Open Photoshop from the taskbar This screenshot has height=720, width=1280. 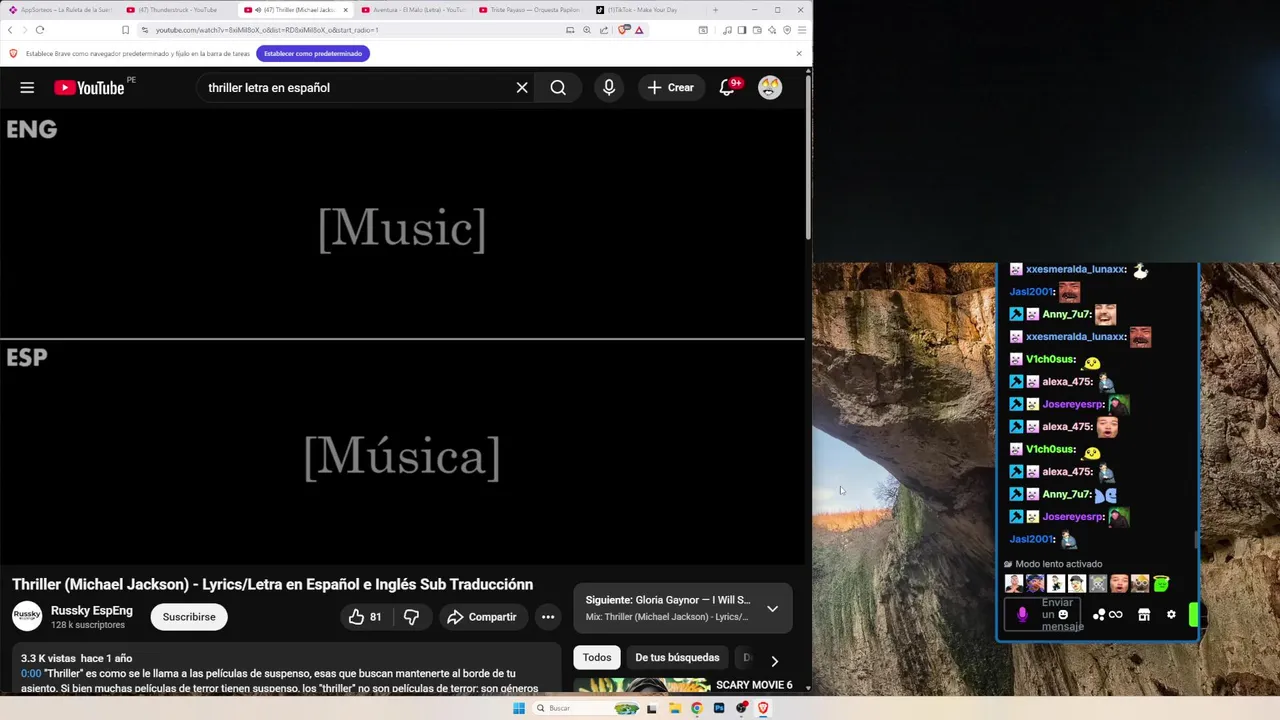[719, 708]
